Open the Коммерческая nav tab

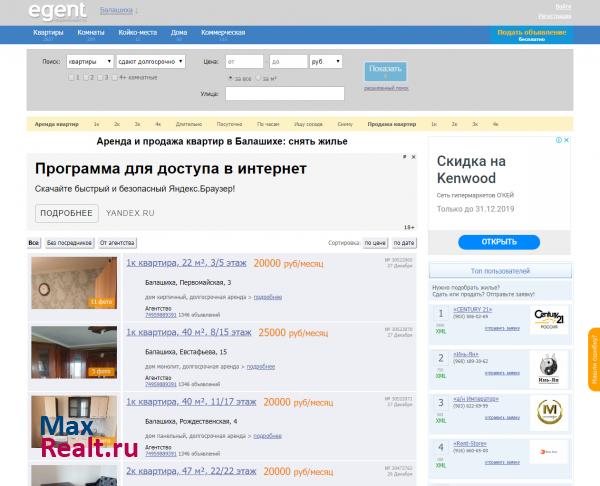(223, 33)
